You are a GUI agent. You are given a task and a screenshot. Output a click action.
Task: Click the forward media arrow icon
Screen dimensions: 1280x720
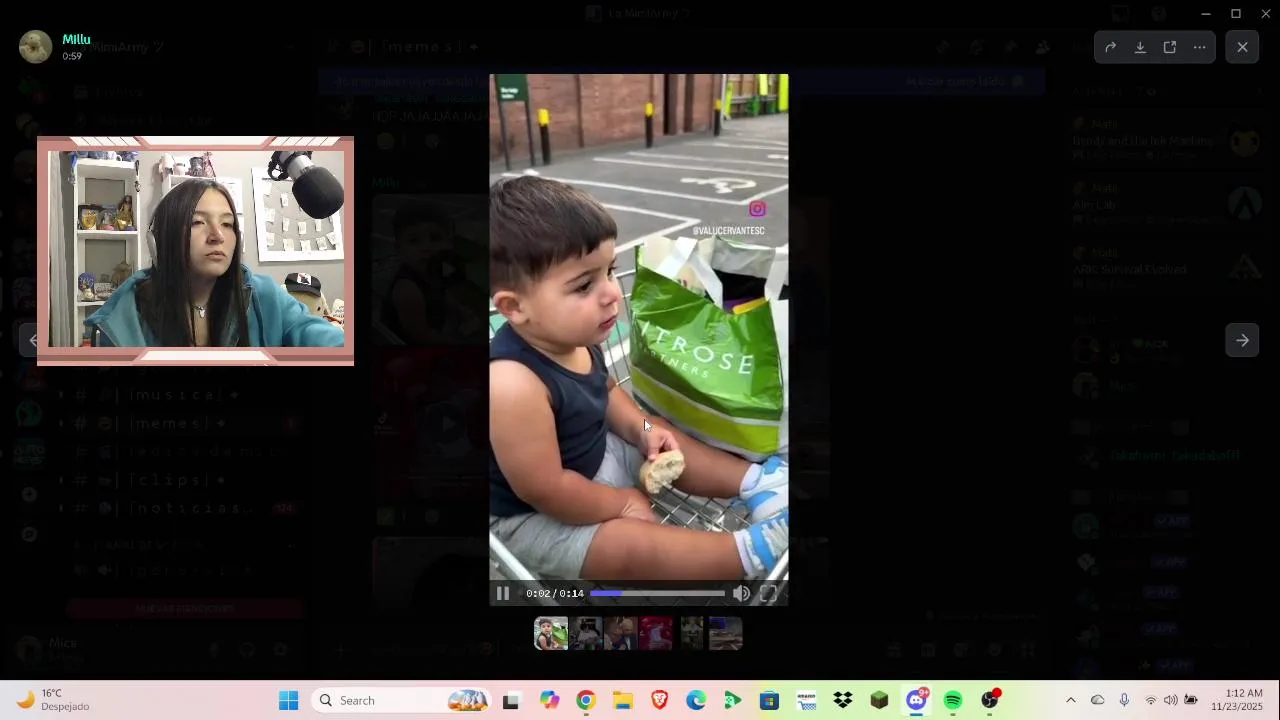click(x=1110, y=47)
